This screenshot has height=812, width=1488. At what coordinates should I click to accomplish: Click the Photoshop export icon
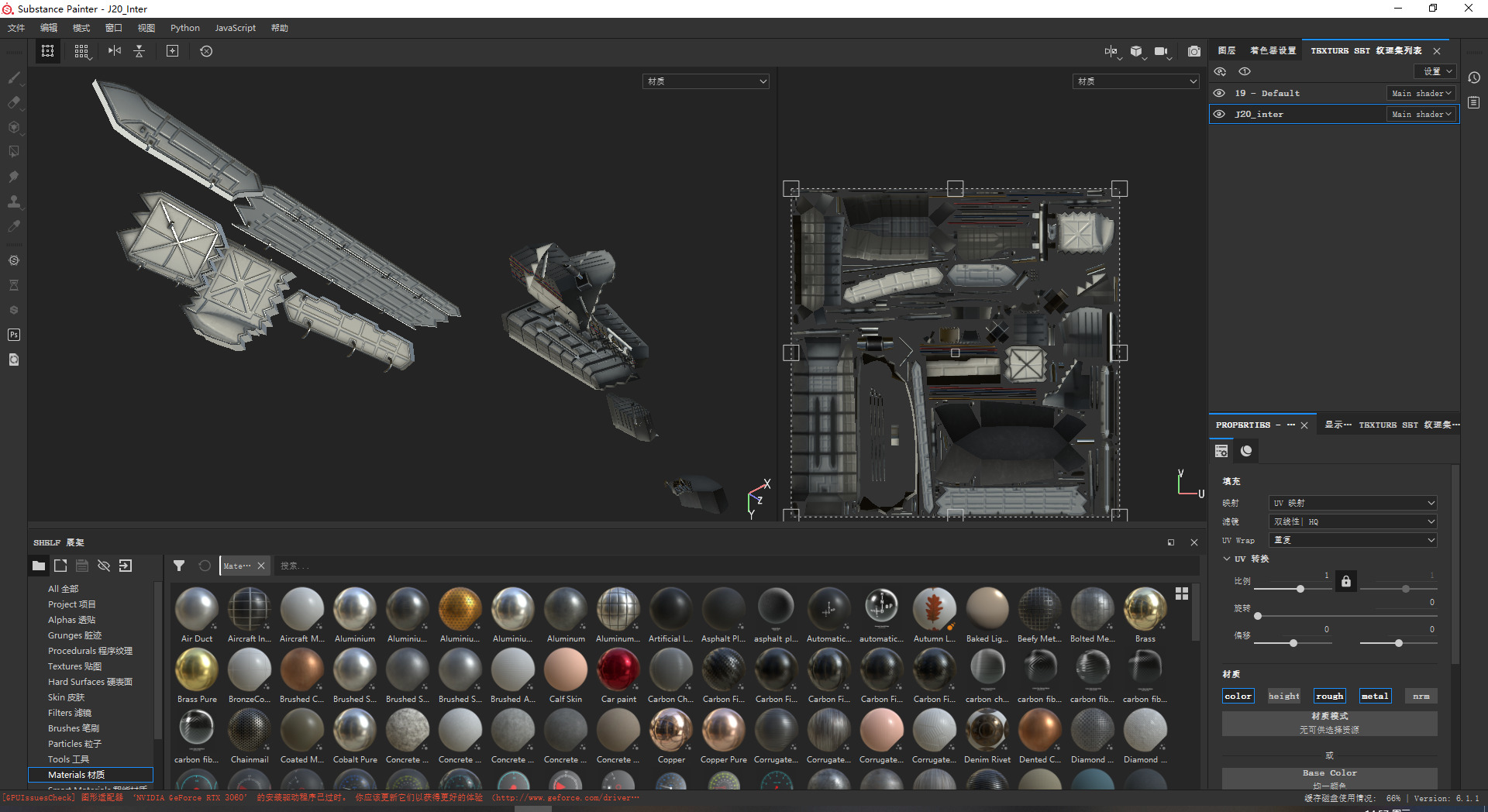point(14,335)
